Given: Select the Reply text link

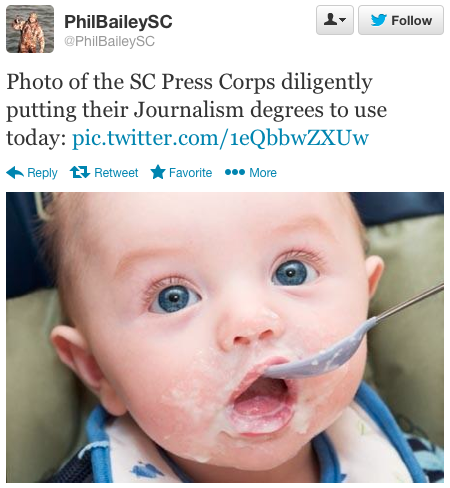Looking at the screenshot, I should click(42, 173).
